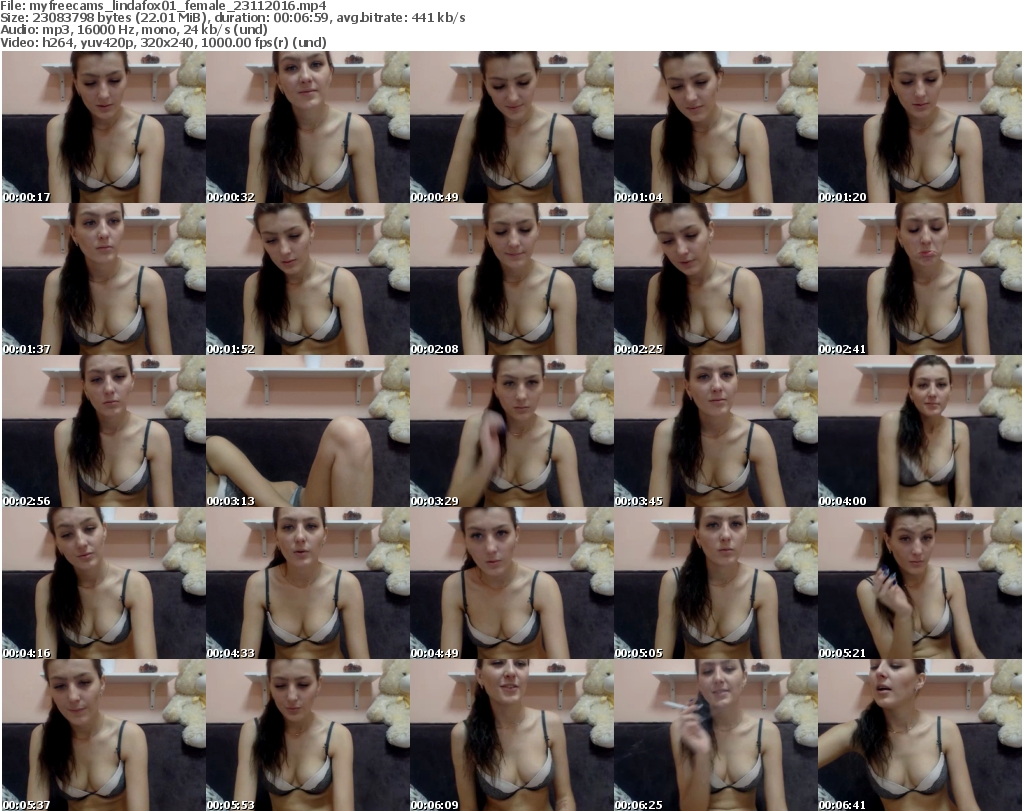
Task: Click the Size and duration info line
Action: click(x=232, y=18)
